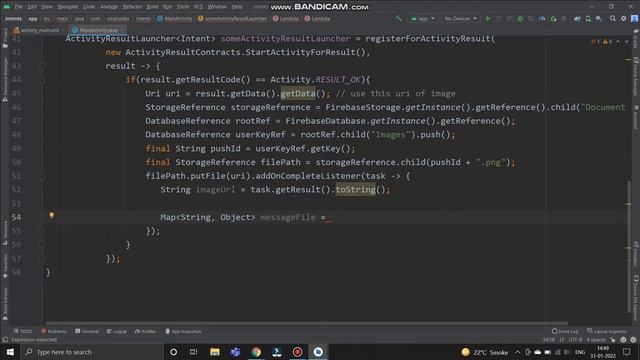Open the Device Manager icon
Viewport: 640px width, 360px height.
coord(588,19)
